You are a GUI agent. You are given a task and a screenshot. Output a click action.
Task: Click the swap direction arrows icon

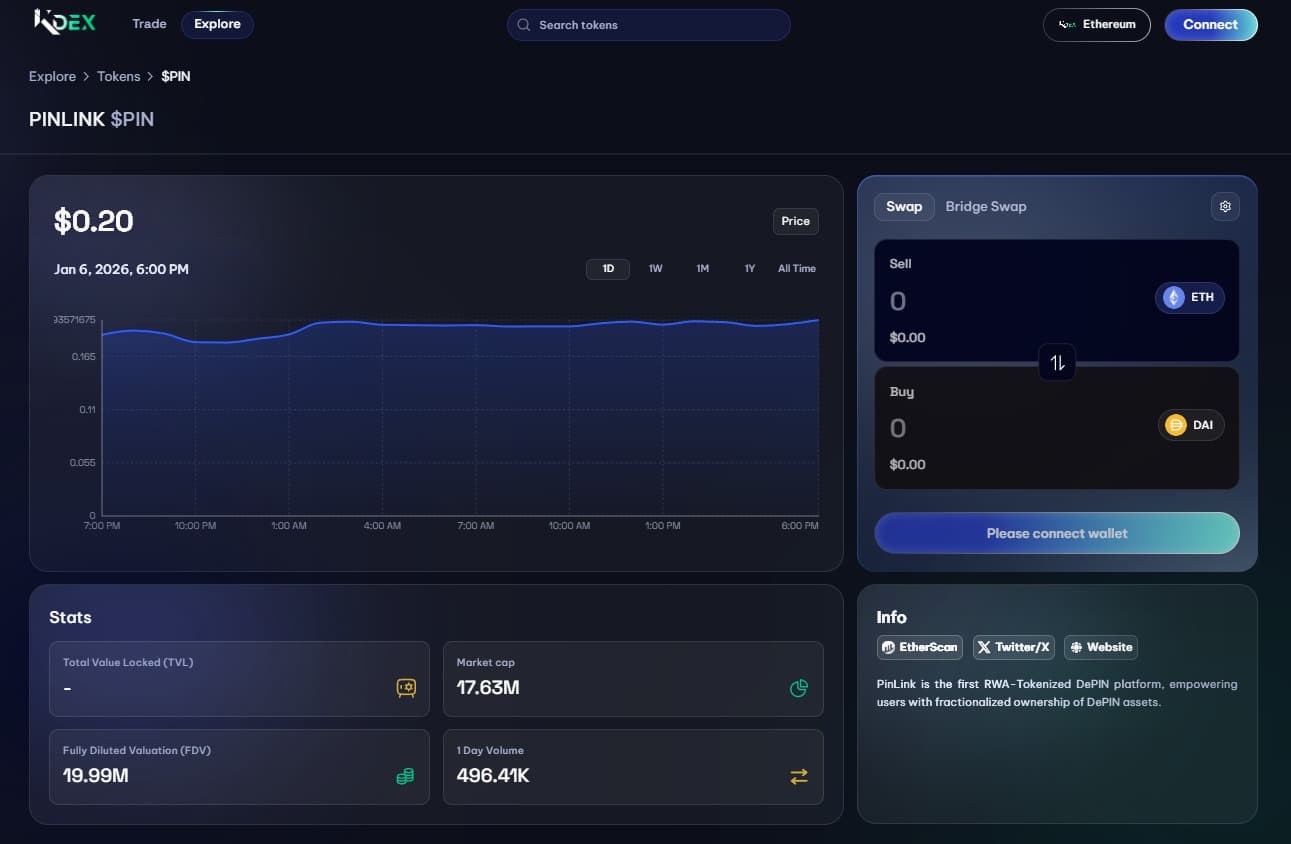[x=1057, y=363]
